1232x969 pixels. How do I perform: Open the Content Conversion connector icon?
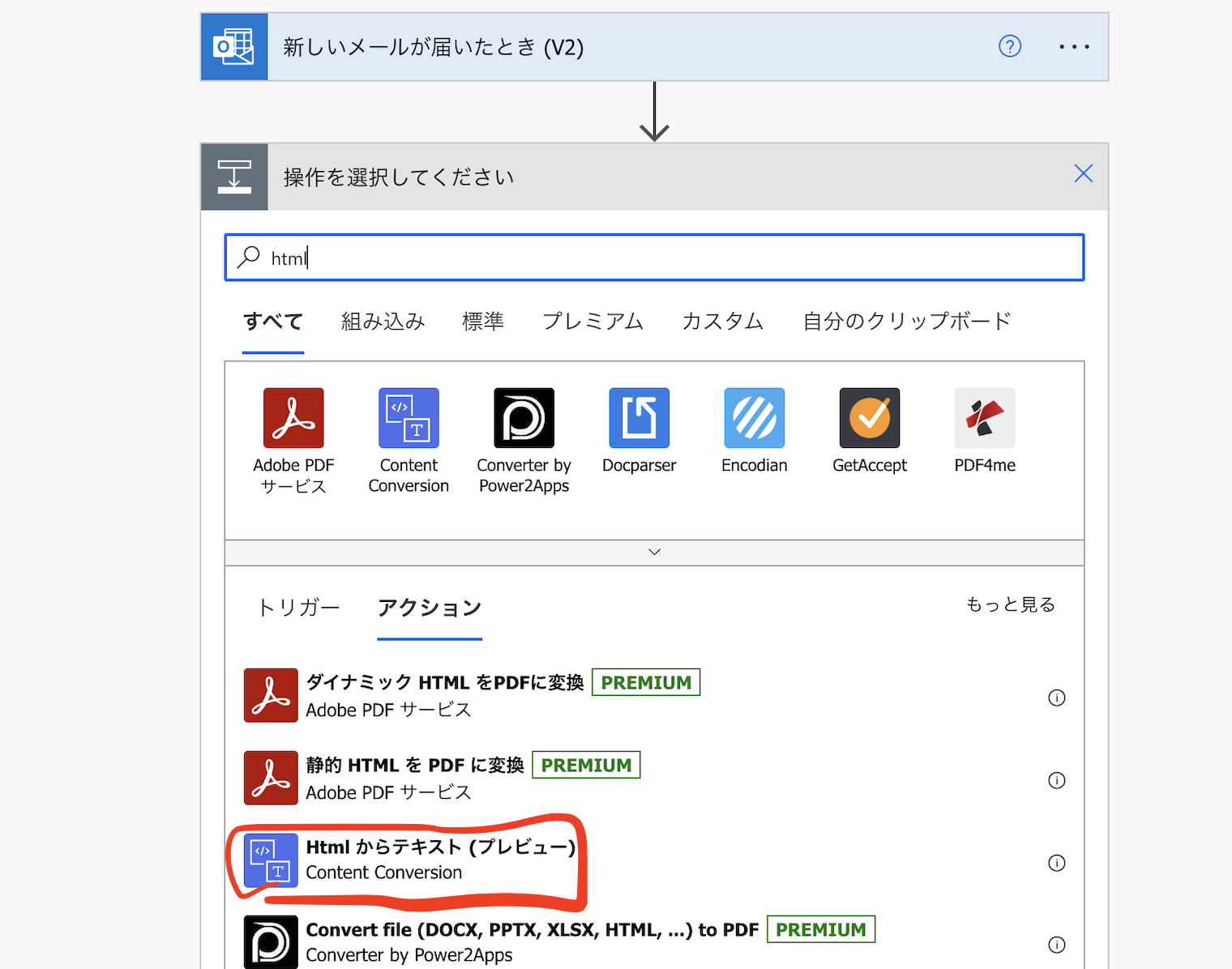[409, 418]
